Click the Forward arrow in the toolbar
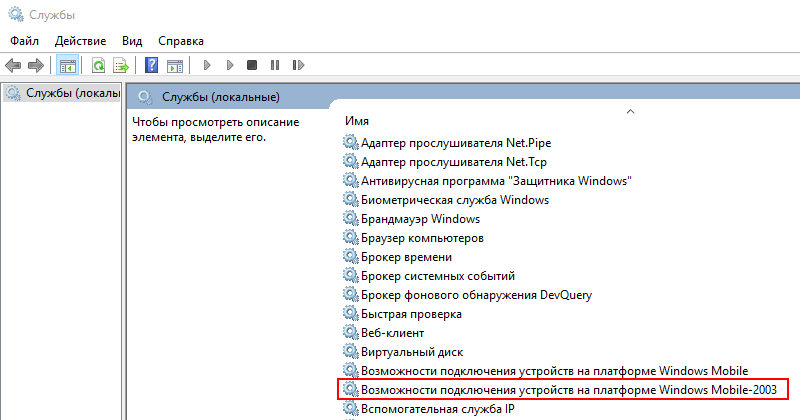Screen dimensions: 800x420 [36, 65]
